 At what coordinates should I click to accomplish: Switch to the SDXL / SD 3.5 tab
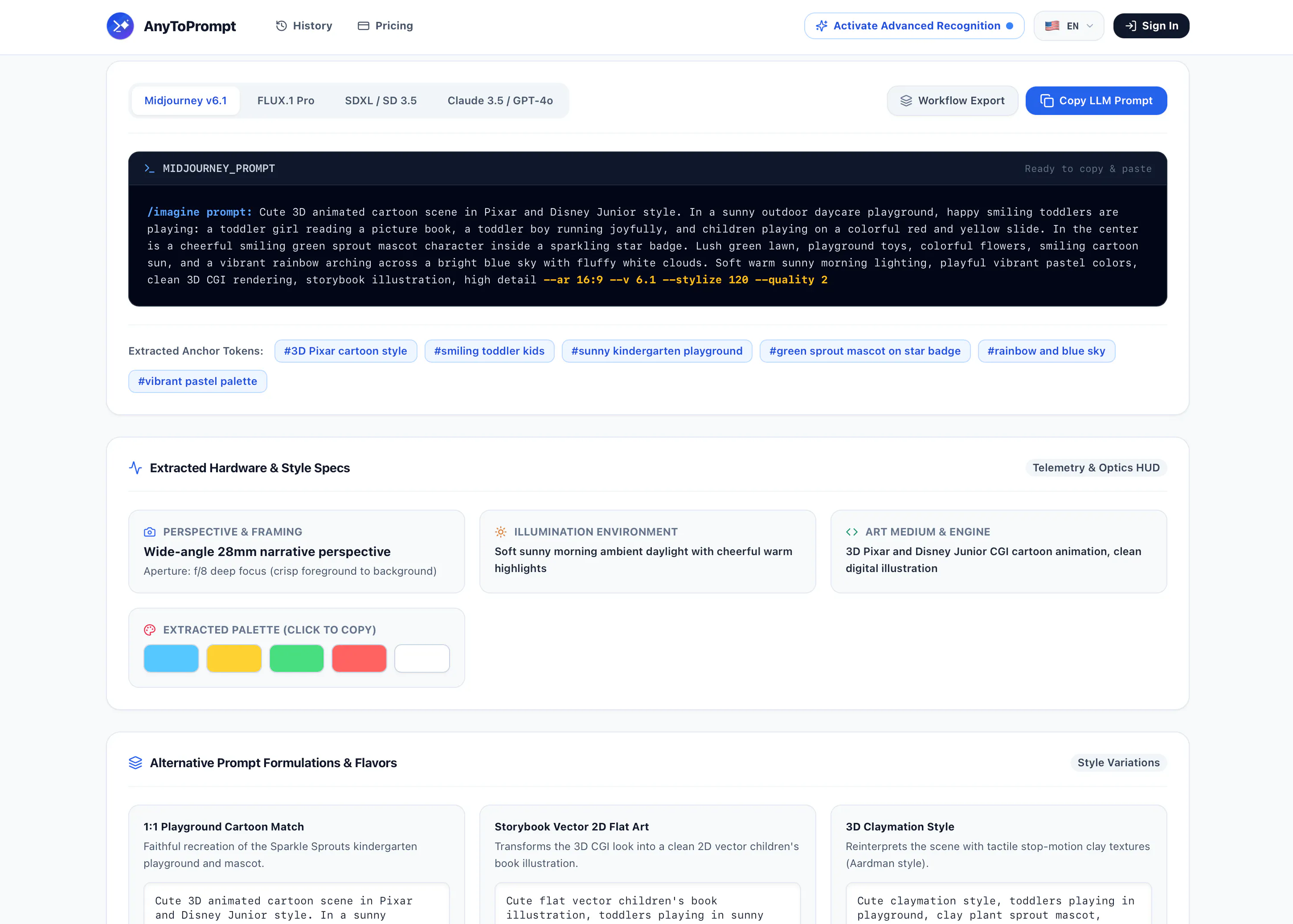coord(381,101)
